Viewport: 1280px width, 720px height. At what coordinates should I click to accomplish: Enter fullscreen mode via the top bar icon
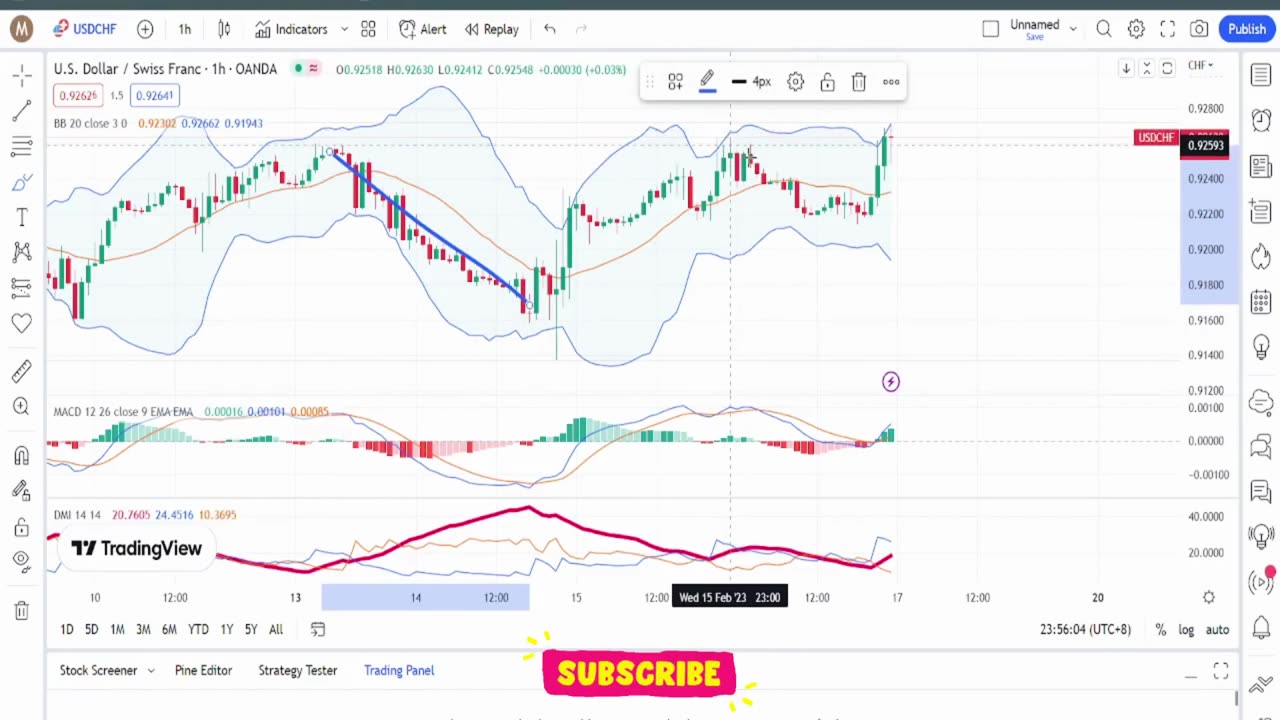1167,29
